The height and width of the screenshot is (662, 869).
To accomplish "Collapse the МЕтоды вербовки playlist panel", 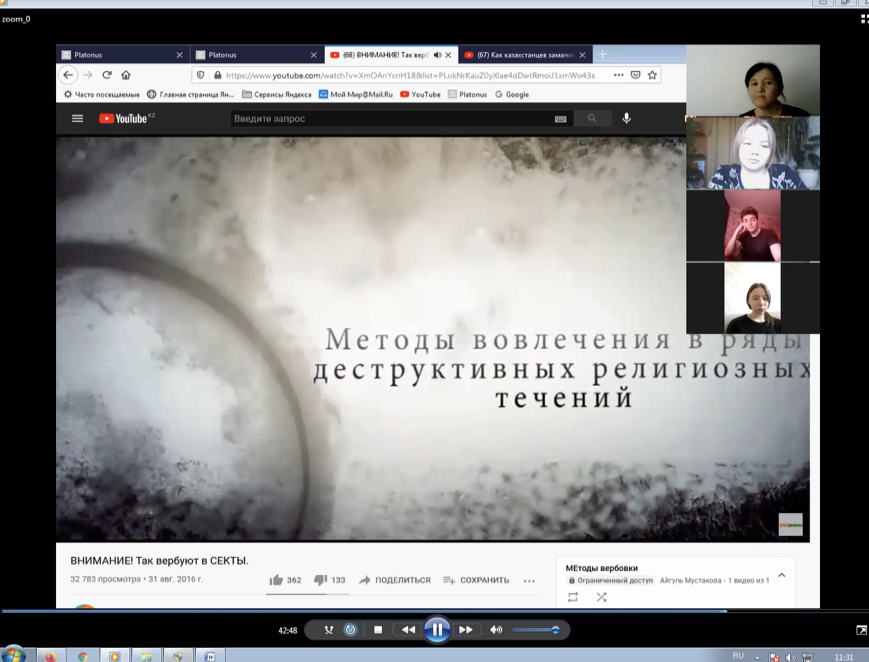I will pos(781,575).
